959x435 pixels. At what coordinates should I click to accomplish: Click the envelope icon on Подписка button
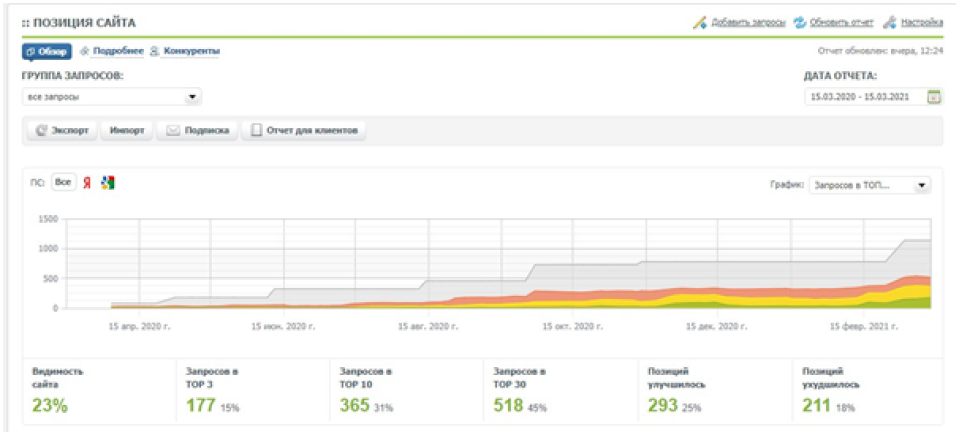pyautogui.click(x=173, y=130)
